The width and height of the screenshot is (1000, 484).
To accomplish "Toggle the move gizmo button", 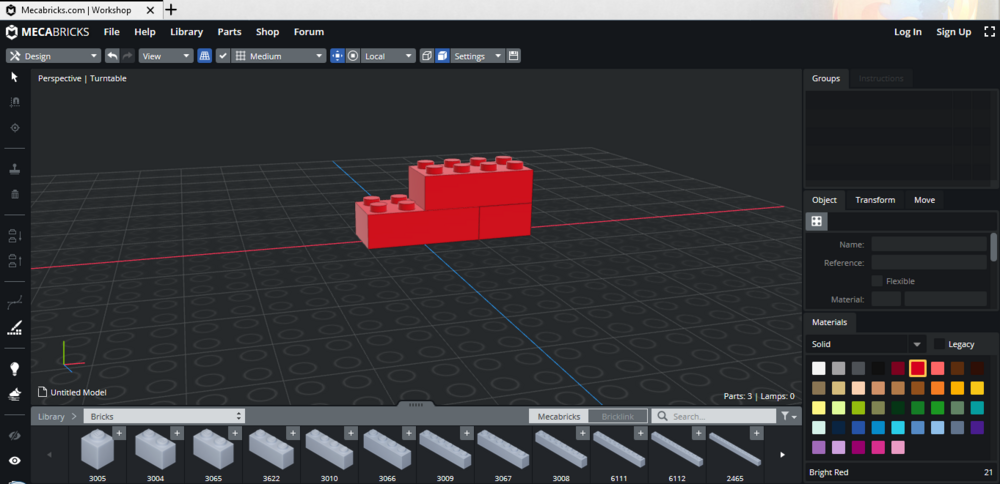I will [x=337, y=56].
